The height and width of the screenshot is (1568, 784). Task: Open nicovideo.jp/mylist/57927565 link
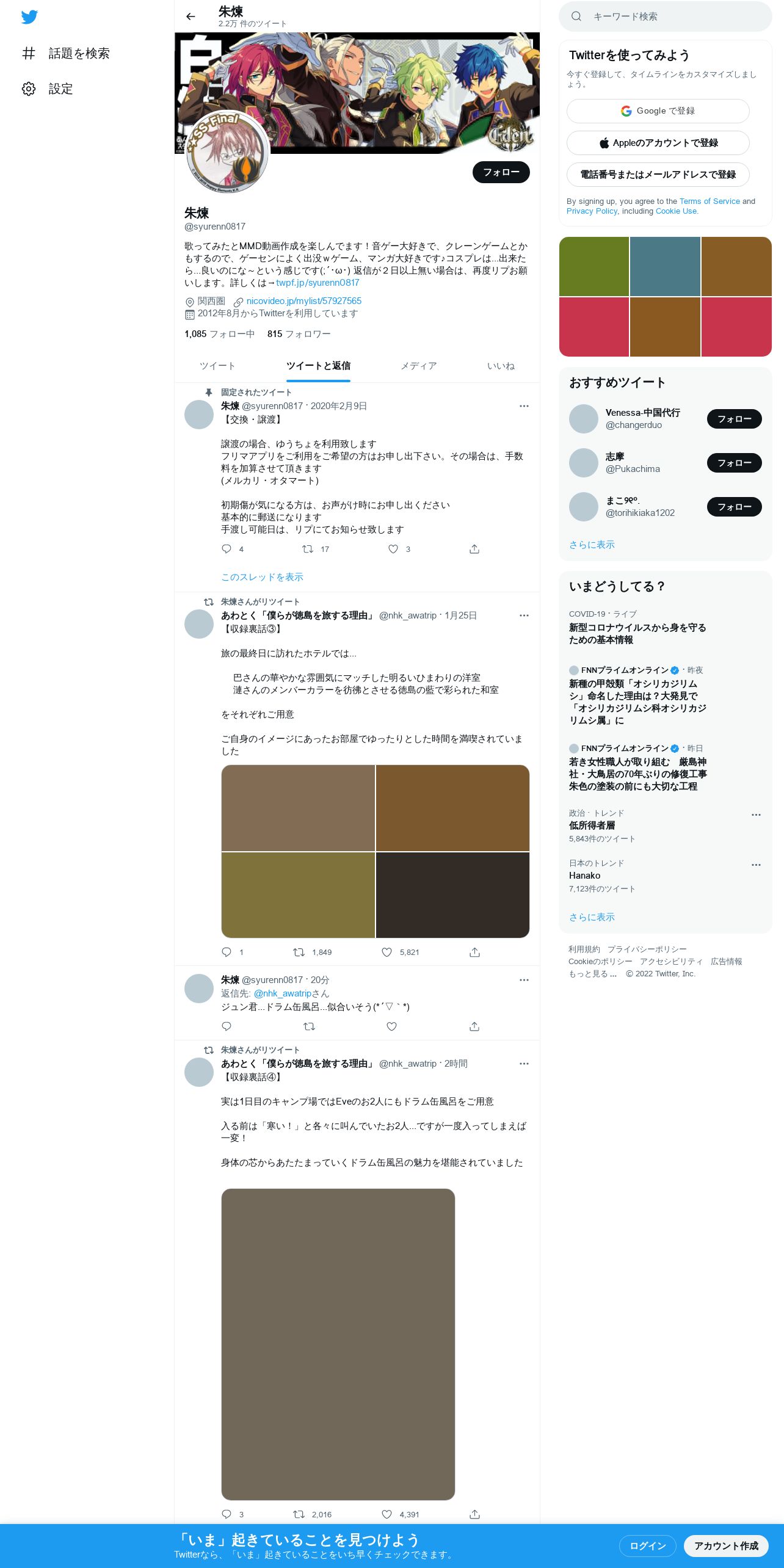click(x=304, y=301)
